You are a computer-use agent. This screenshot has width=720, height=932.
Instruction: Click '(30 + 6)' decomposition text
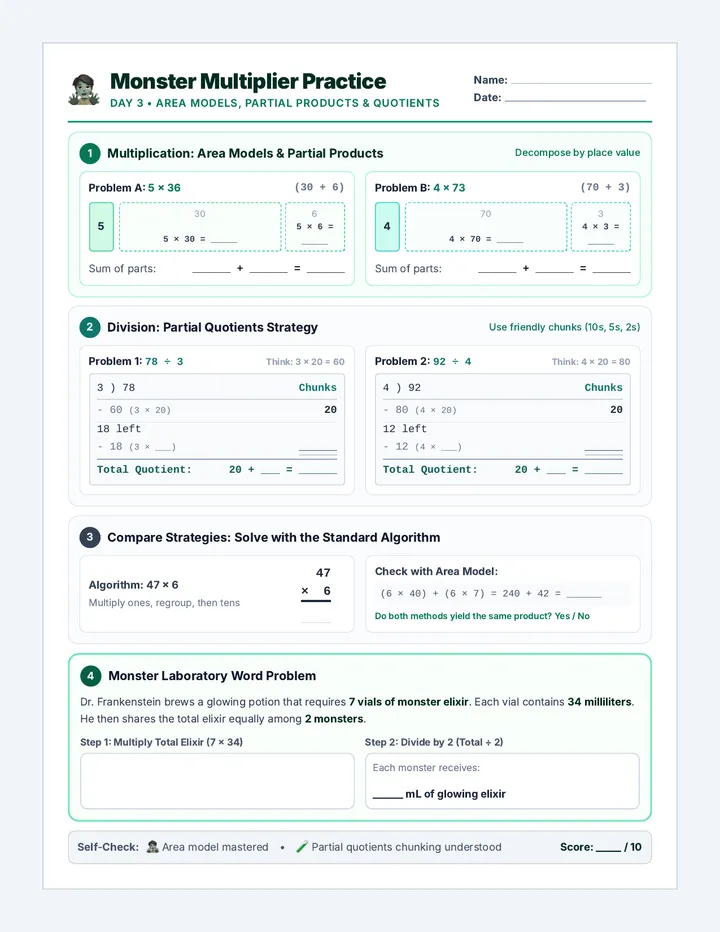(319, 187)
